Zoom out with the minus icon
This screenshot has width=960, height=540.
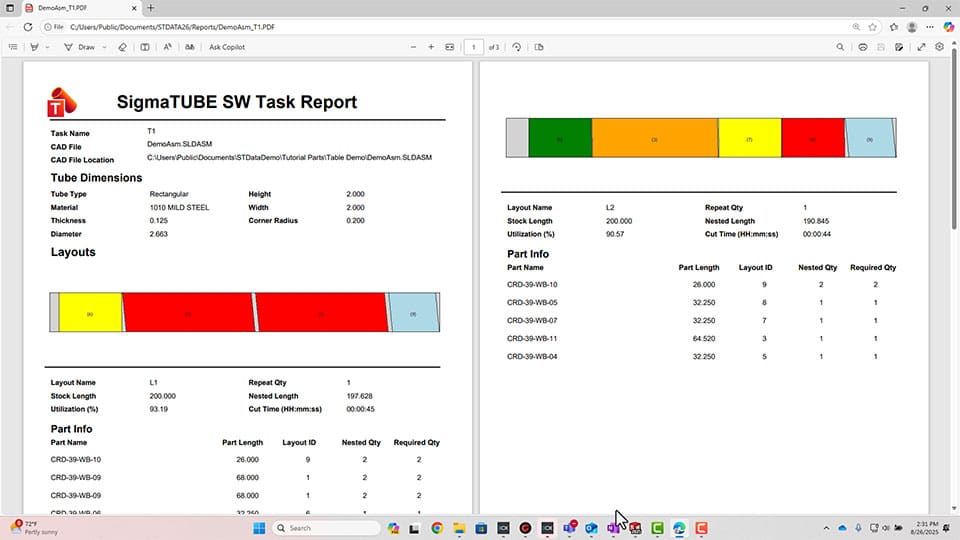(413, 47)
